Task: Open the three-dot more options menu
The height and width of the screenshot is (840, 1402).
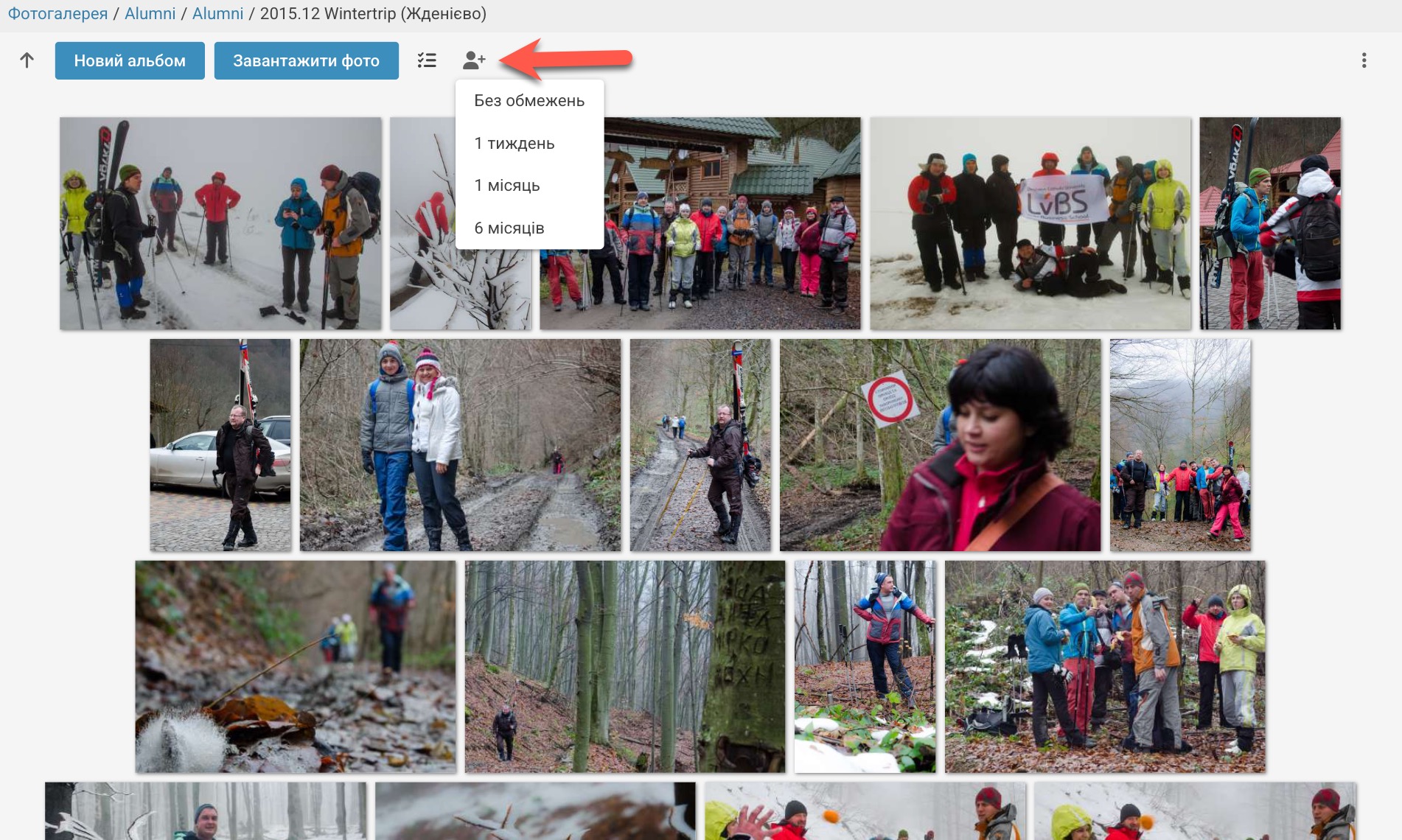Action: pos(1364,60)
